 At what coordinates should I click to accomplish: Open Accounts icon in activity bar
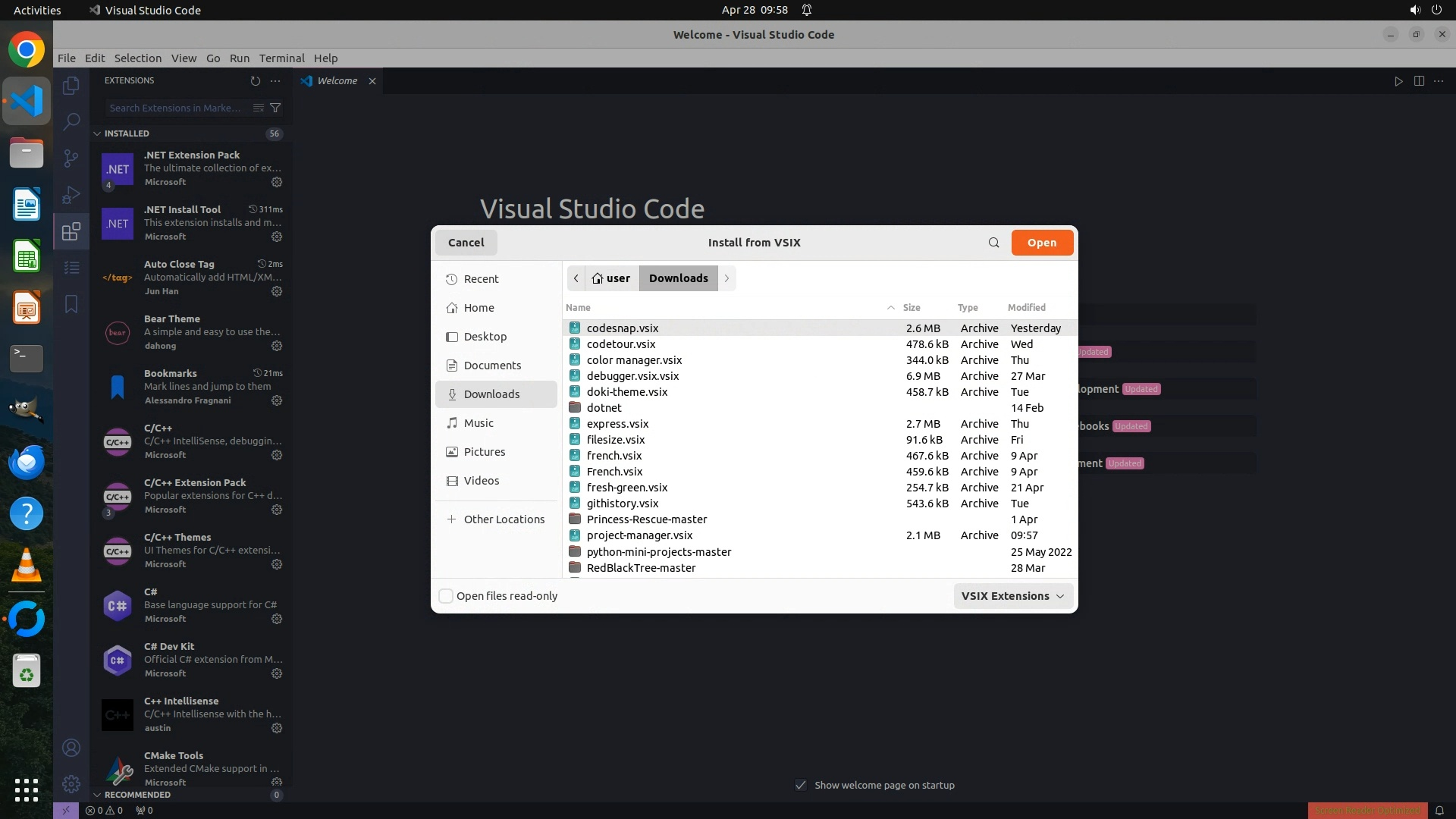click(x=71, y=748)
